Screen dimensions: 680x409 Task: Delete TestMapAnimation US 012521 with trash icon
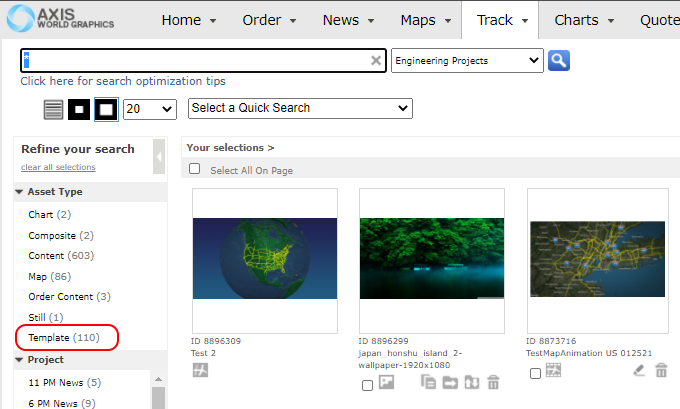[661, 371]
